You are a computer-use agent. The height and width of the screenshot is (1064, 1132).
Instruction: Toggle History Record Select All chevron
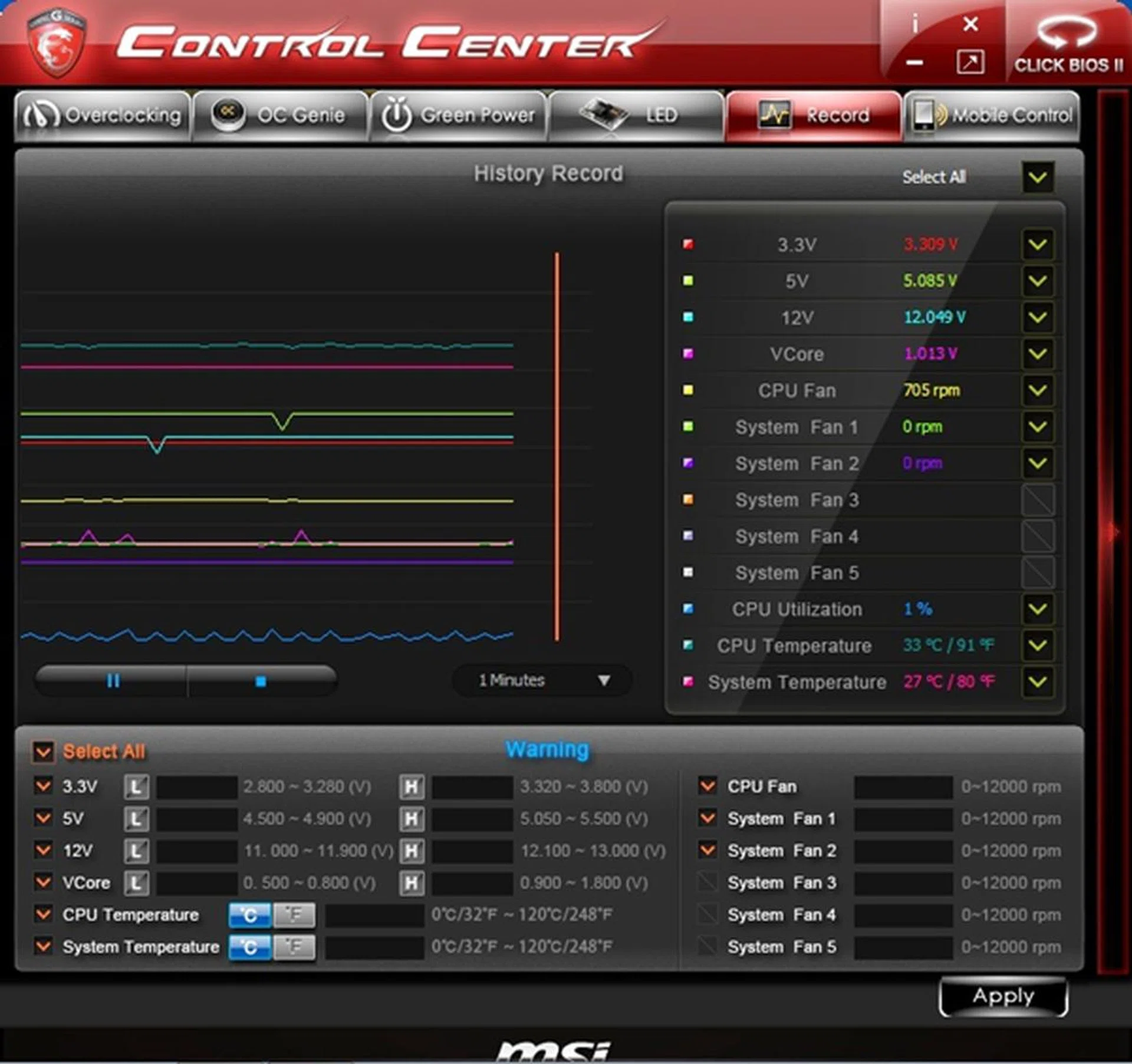pyautogui.click(x=1037, y=177)
